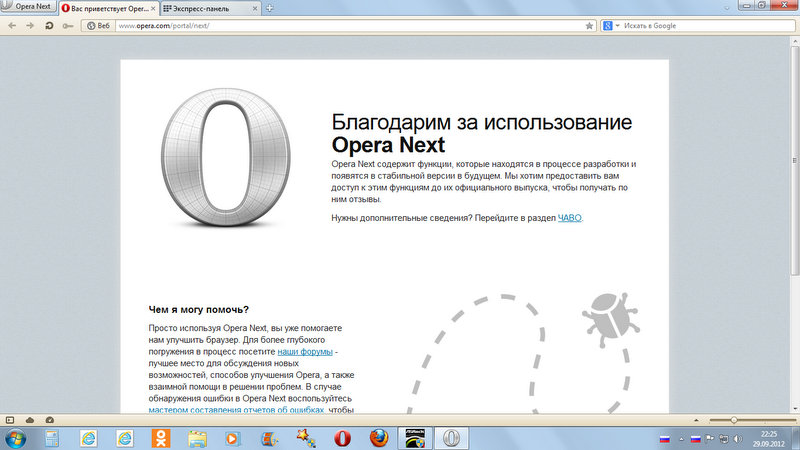Screen dimensions: 800x450
Task: Open the star wizard taskbar icon
Action: (x=306, y=438)
